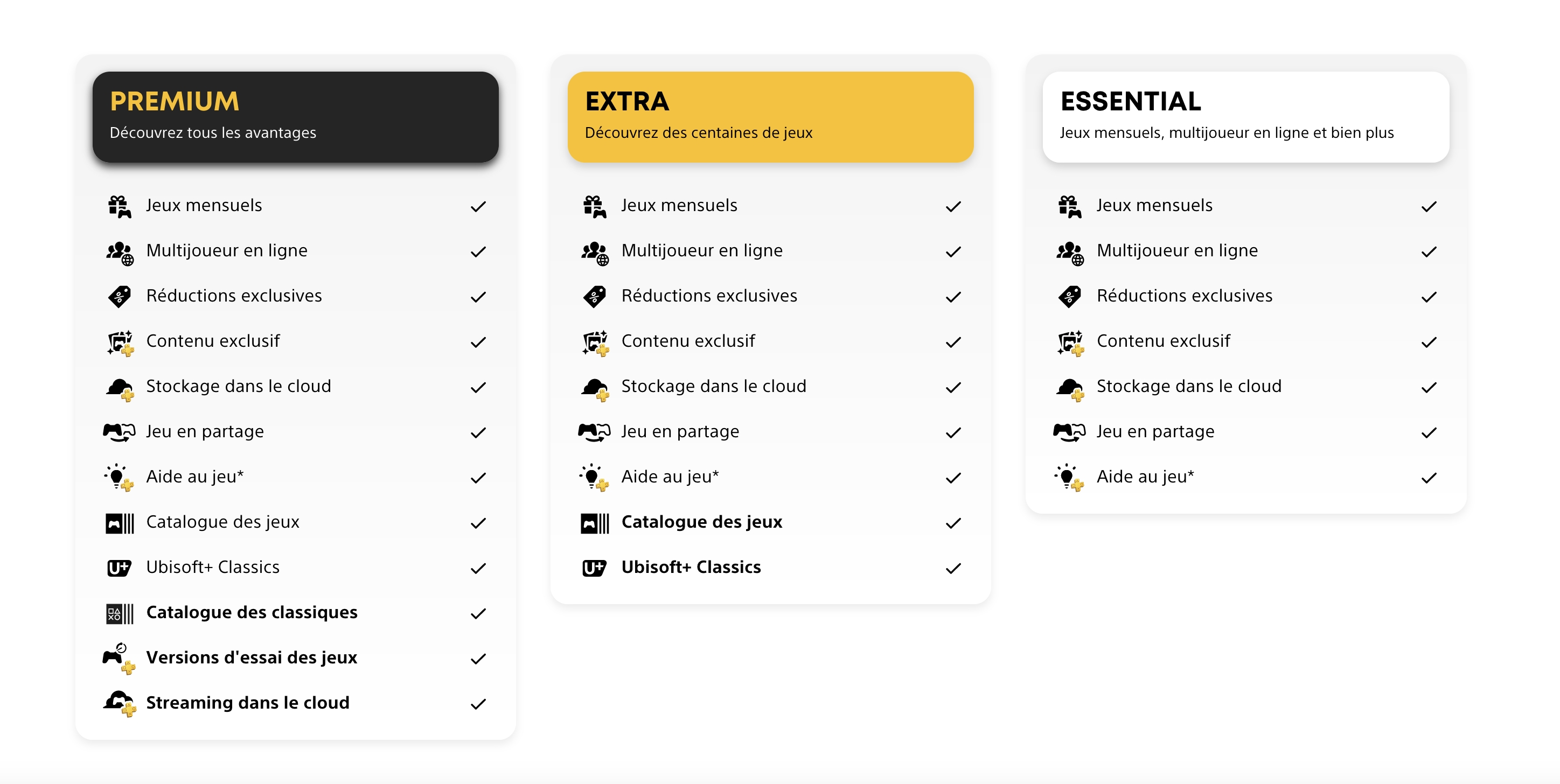The image size is (1560, 784).
Task: Select the PREMIUM plan header card
Action: point(296,117)
